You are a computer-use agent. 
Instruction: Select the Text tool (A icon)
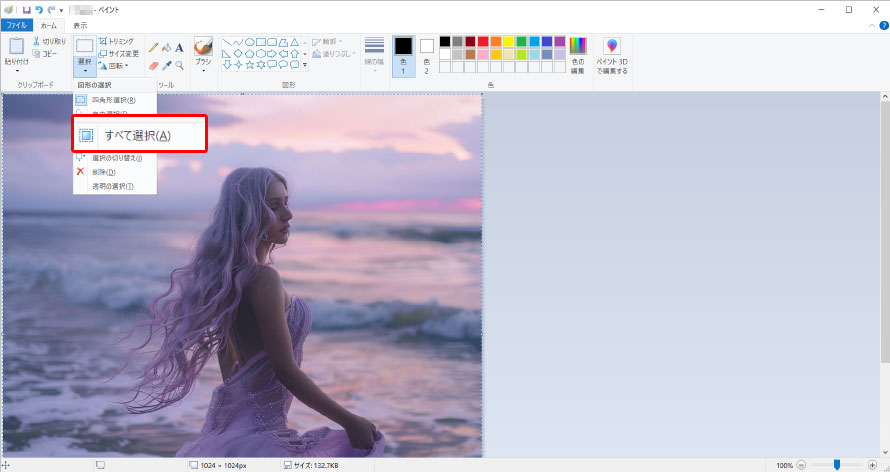pyautogui.click(x=179, y=48)
